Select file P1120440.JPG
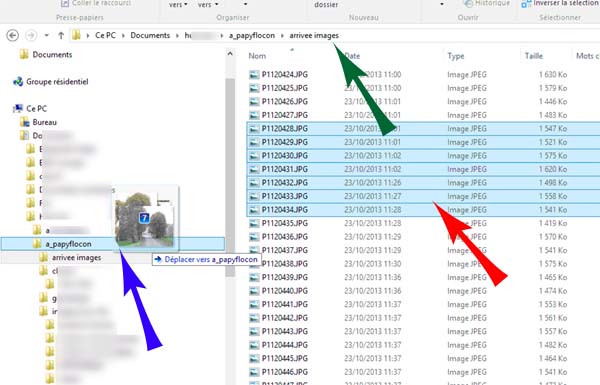 pyautogui.click(x=285, y=291)
